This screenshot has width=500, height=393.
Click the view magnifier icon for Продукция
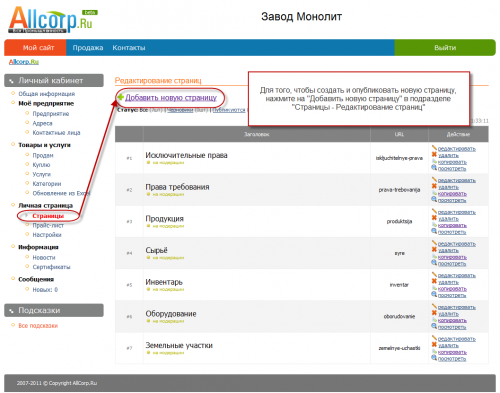pos(434,231)
